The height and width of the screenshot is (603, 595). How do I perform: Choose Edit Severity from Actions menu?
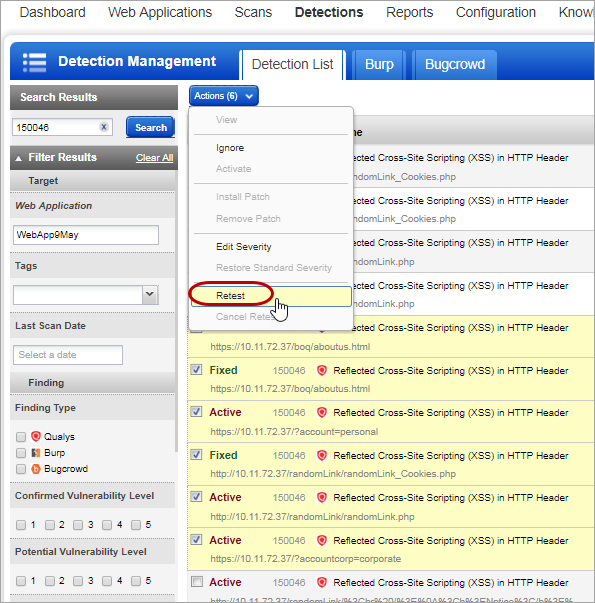click(x=243, y=247)
